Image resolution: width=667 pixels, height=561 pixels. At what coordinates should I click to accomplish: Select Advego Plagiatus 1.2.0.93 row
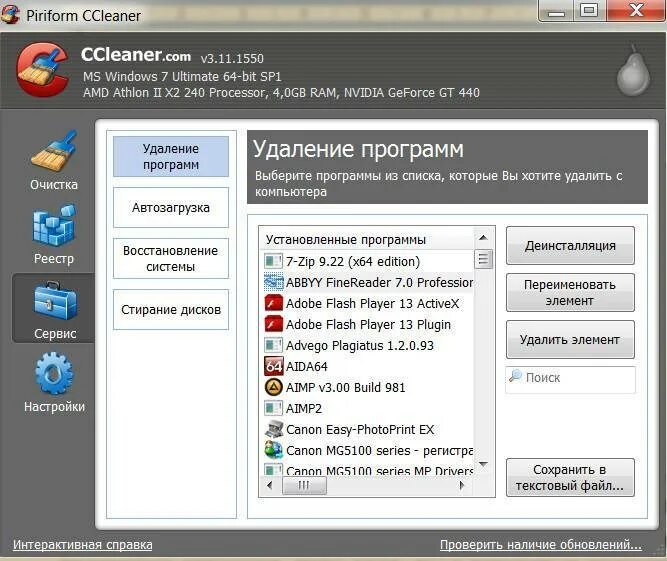368,345
